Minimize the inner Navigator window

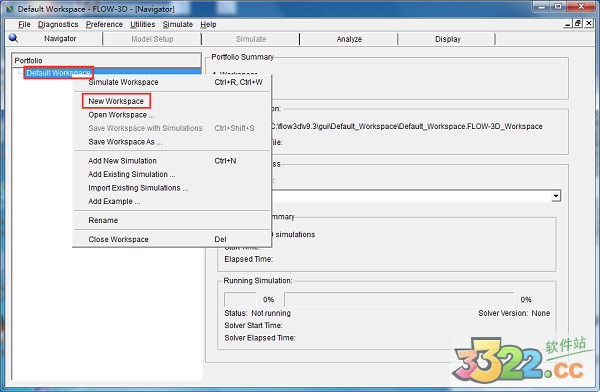(x=568, y=23)
